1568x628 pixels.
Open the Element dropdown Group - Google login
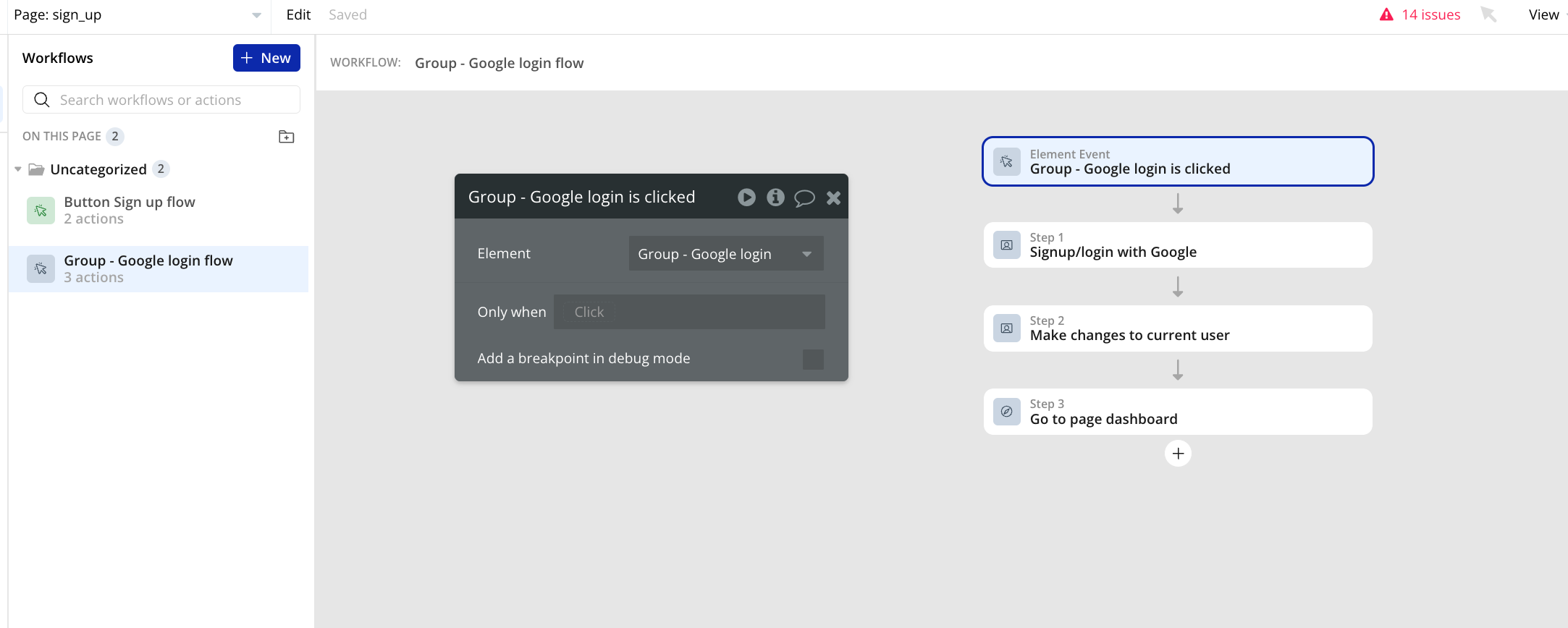tap(726, 253)
